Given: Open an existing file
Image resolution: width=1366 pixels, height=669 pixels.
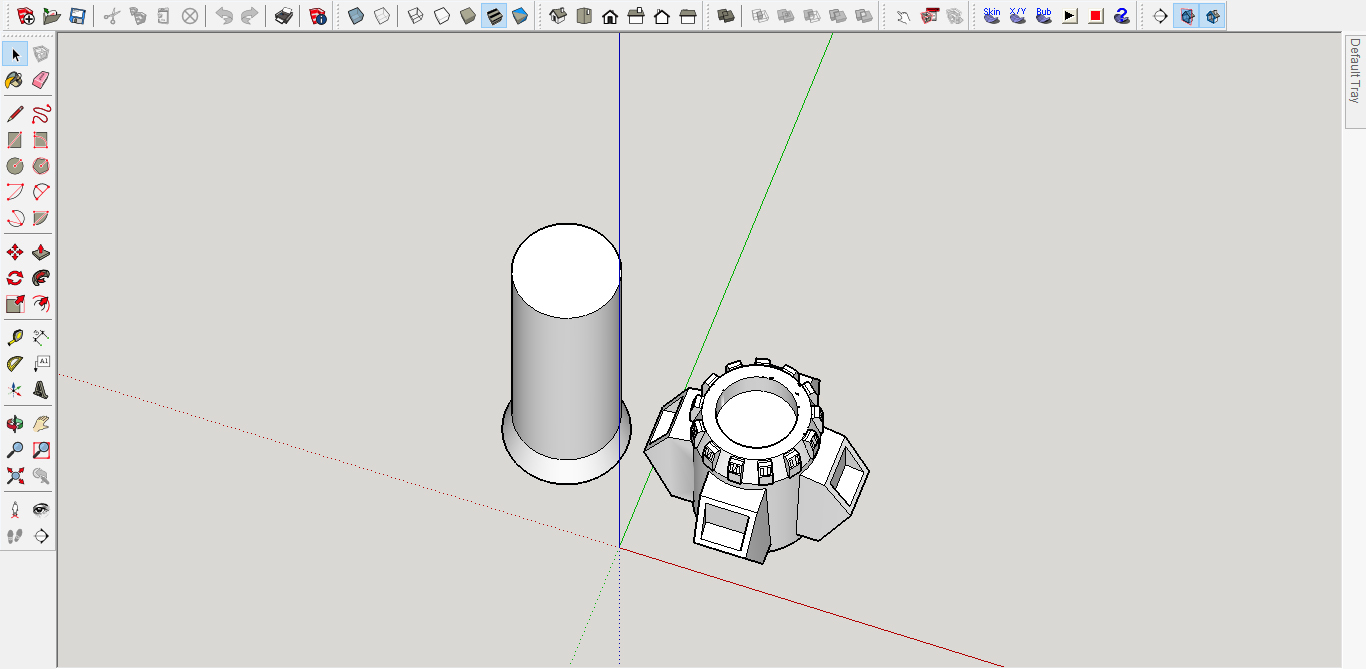Looking at the screenshot, I should [x=52, y=16].
